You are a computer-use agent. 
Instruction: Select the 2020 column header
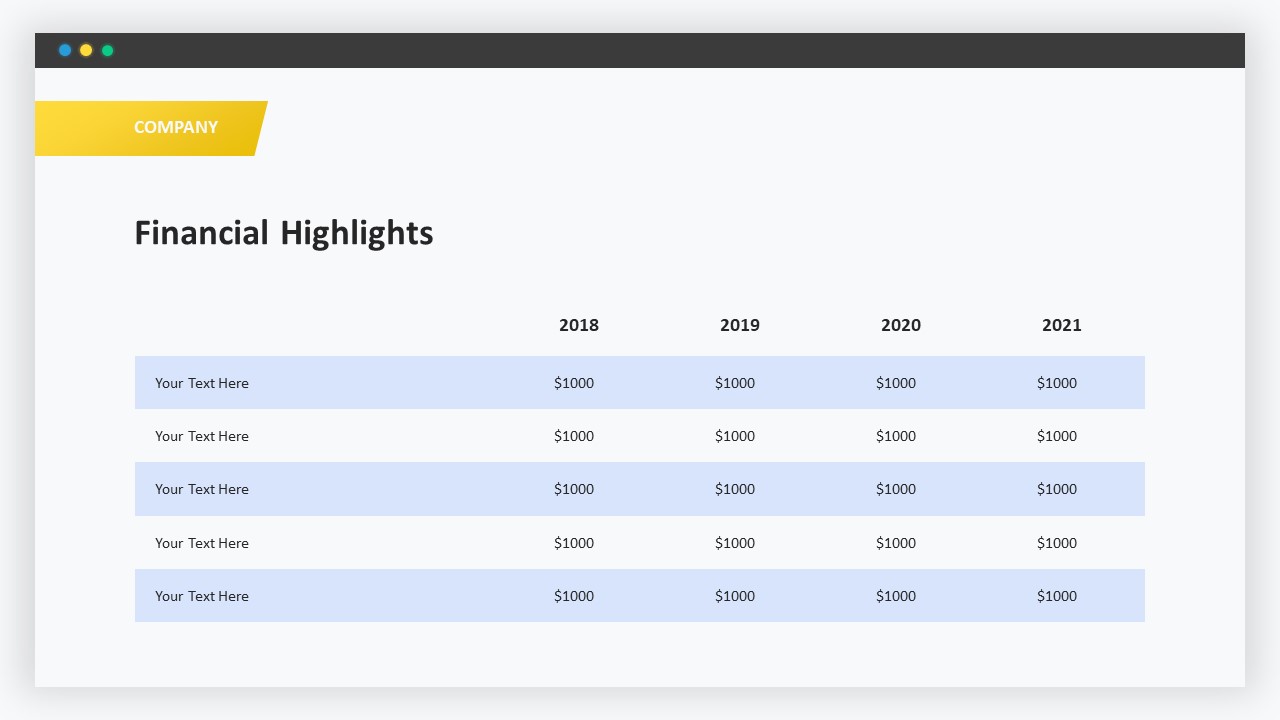click(901, 325)
